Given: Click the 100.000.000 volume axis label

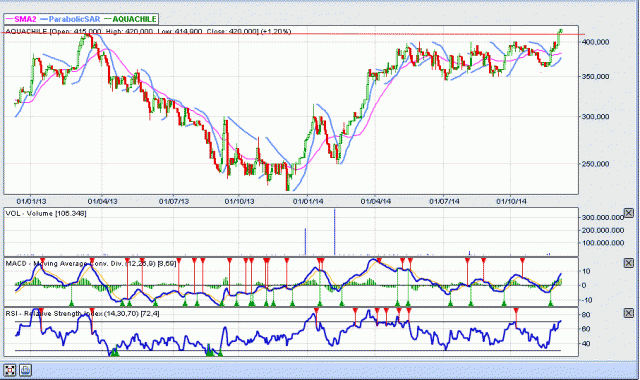Looking at the screenshot, I should [603, 243].
